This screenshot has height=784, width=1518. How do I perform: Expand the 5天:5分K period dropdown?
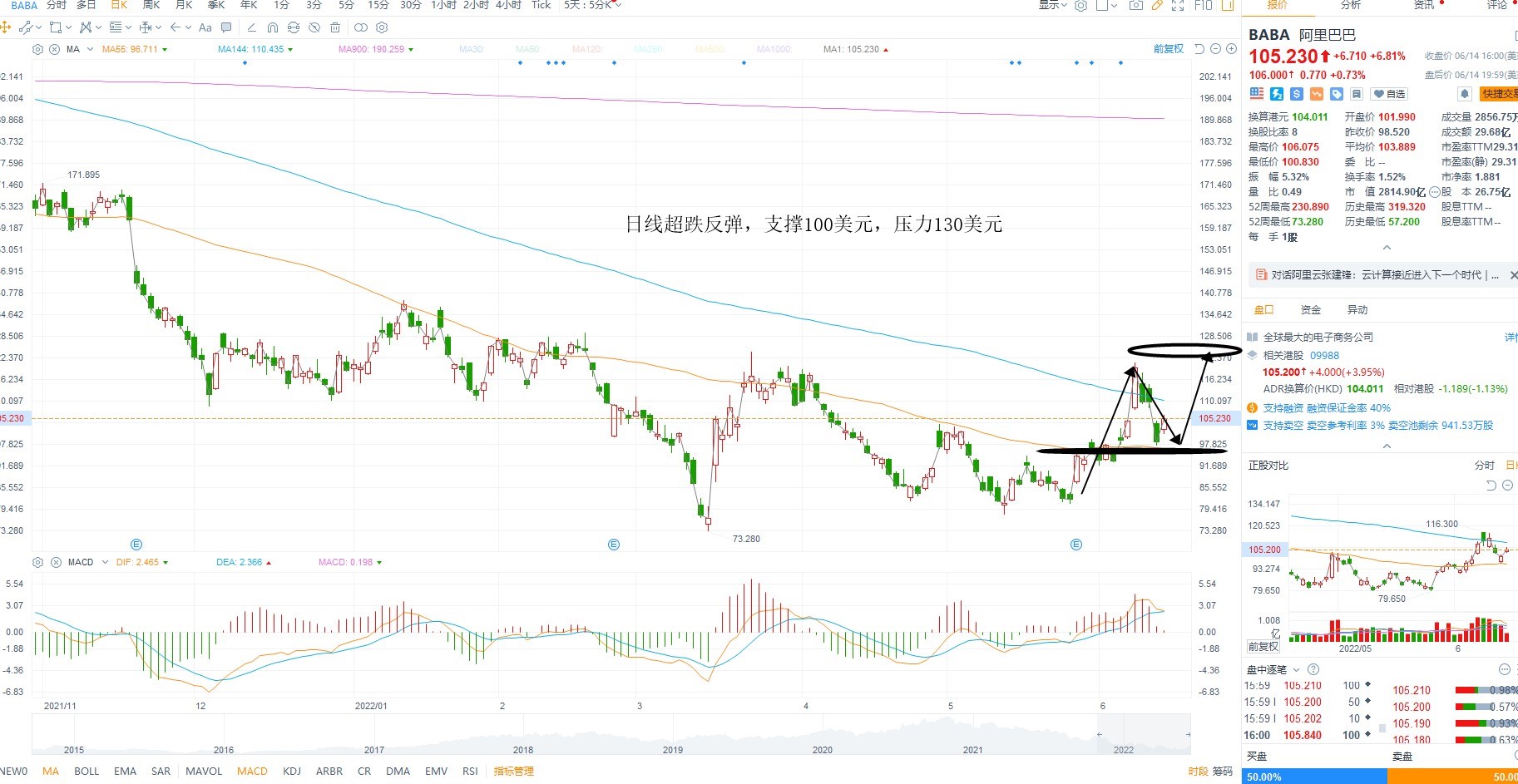point(592,5)
